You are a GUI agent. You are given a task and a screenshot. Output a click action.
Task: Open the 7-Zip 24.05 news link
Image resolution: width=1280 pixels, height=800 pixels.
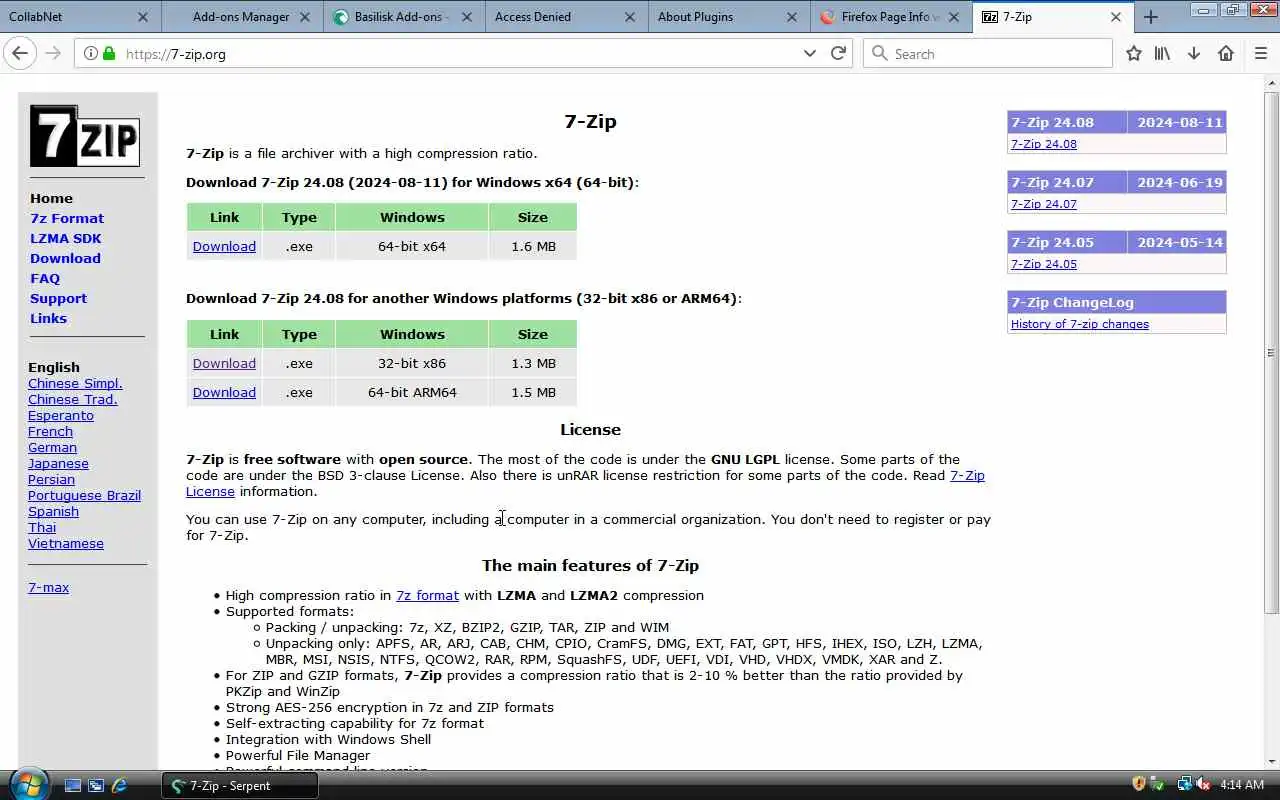coord(1044,264)
